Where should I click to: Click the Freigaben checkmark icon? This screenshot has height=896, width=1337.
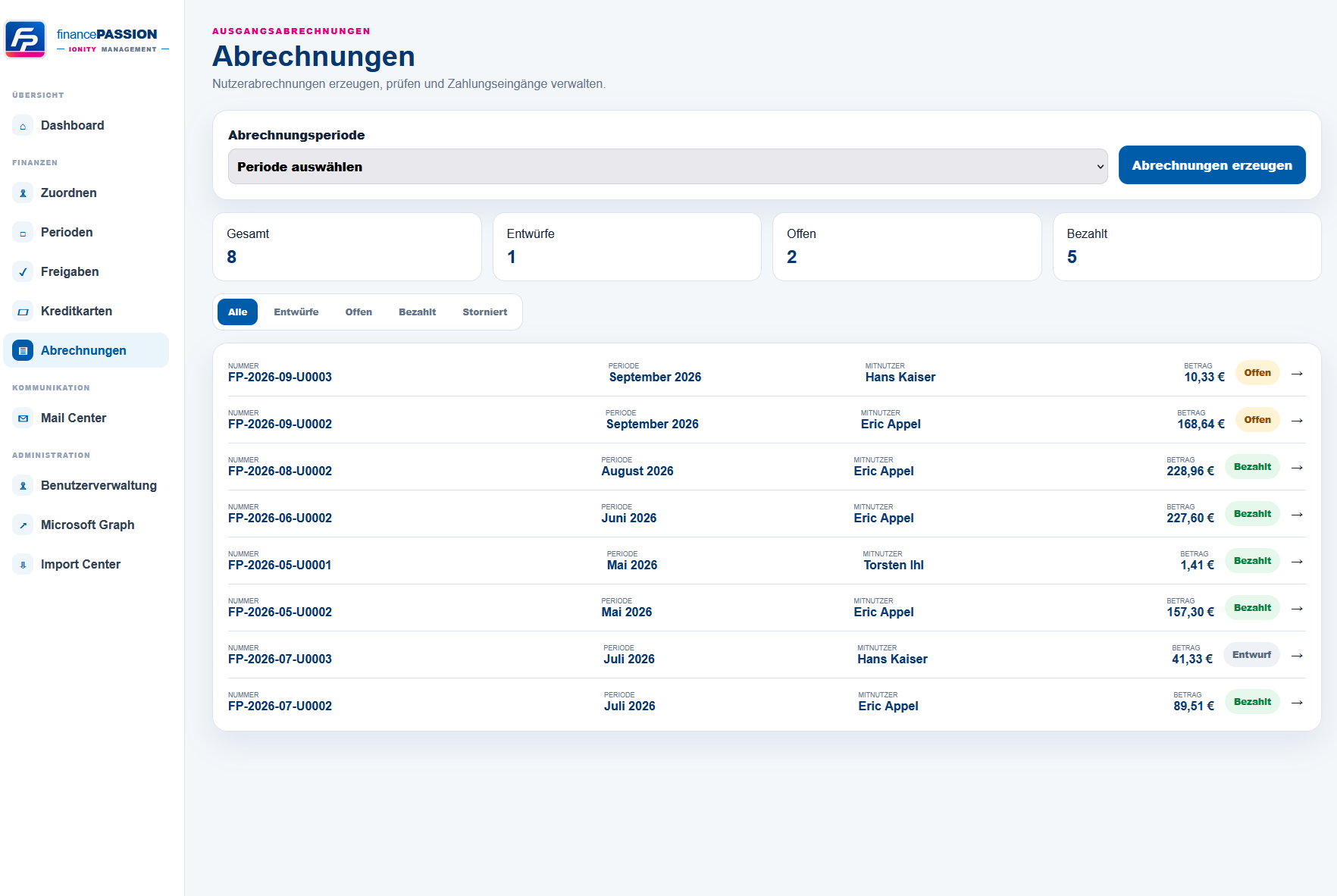click(23, 272)
